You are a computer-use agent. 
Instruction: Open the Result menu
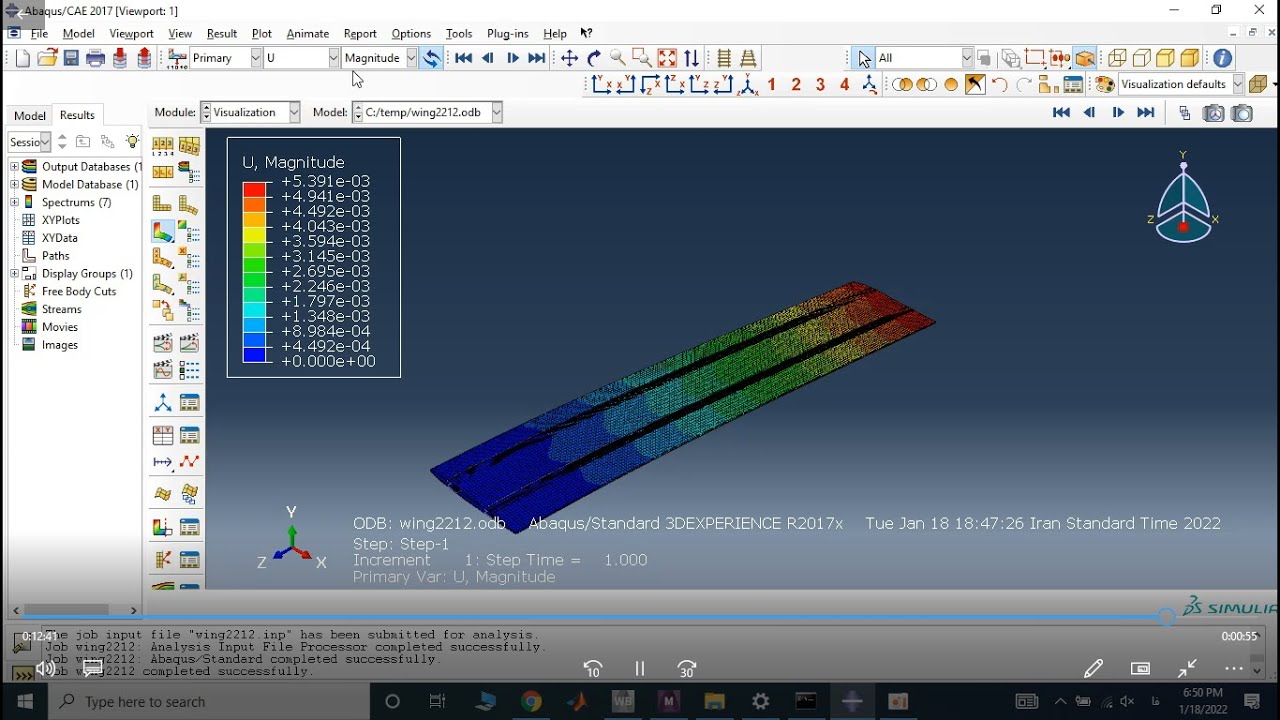(222, 34)
